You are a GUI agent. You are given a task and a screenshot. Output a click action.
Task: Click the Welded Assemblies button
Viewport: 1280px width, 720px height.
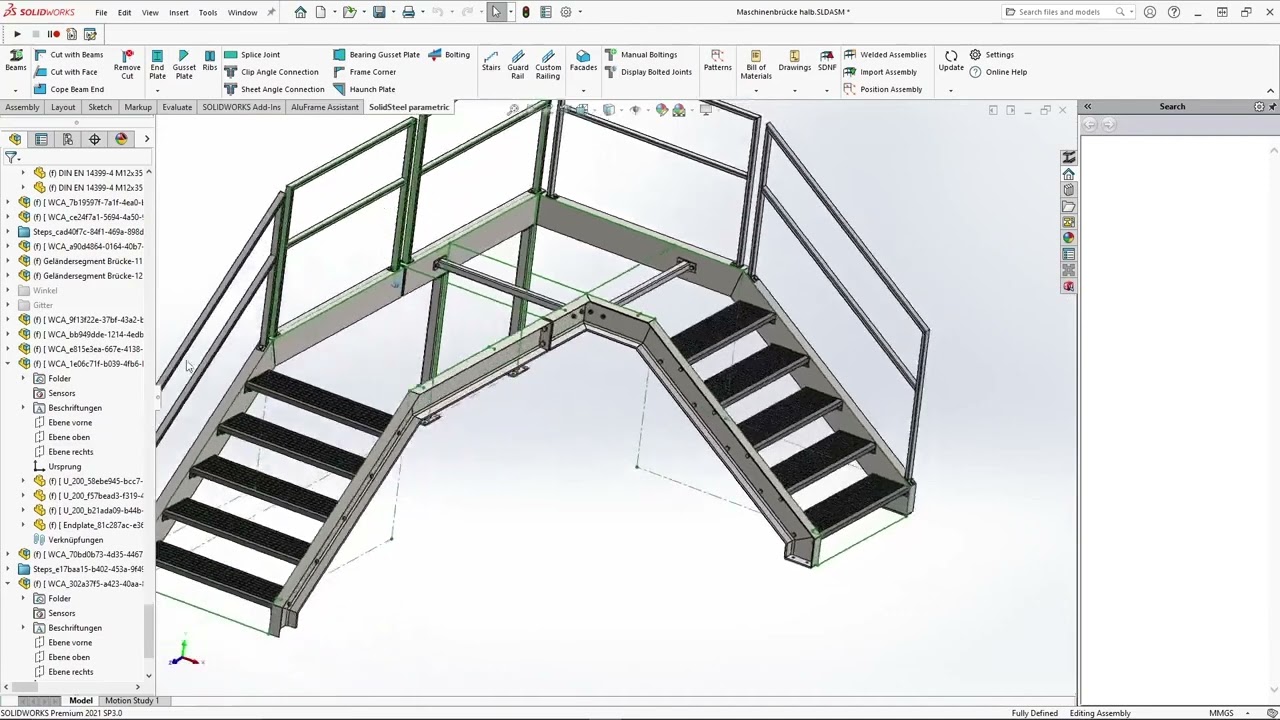[885, 55]
